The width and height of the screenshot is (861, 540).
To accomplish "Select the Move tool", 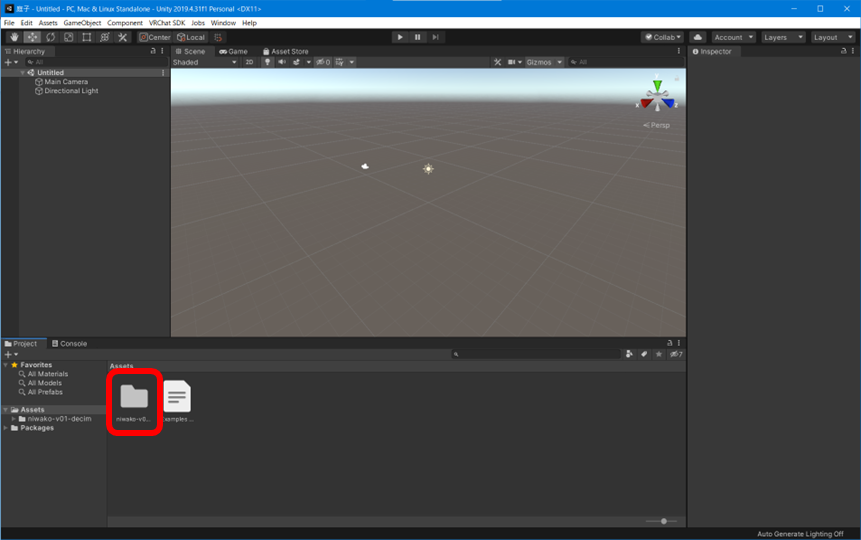I will pos(32,37).
